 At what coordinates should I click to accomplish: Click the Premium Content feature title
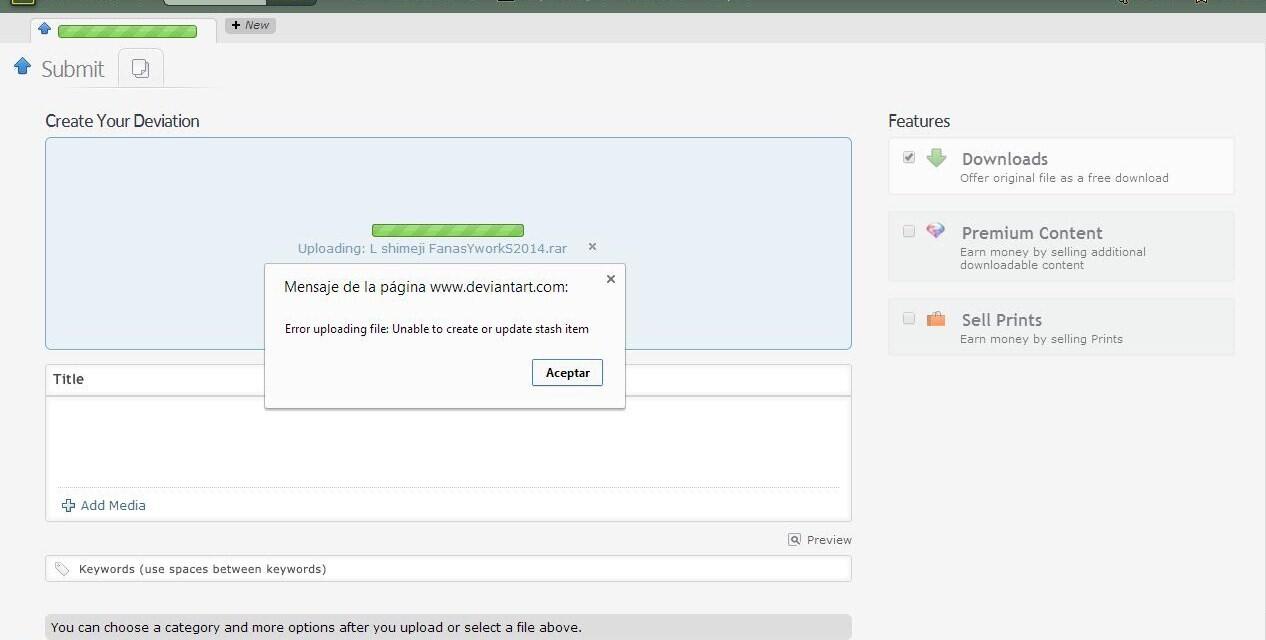coord(1032,233)
